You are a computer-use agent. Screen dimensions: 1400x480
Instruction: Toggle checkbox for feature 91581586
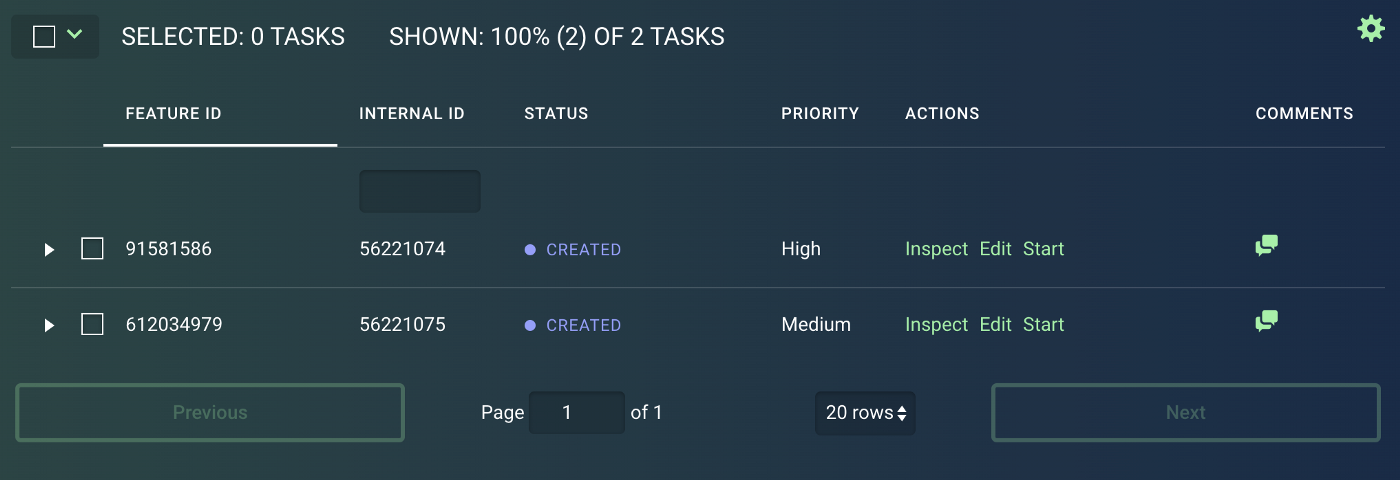click(x=92, y=248)
